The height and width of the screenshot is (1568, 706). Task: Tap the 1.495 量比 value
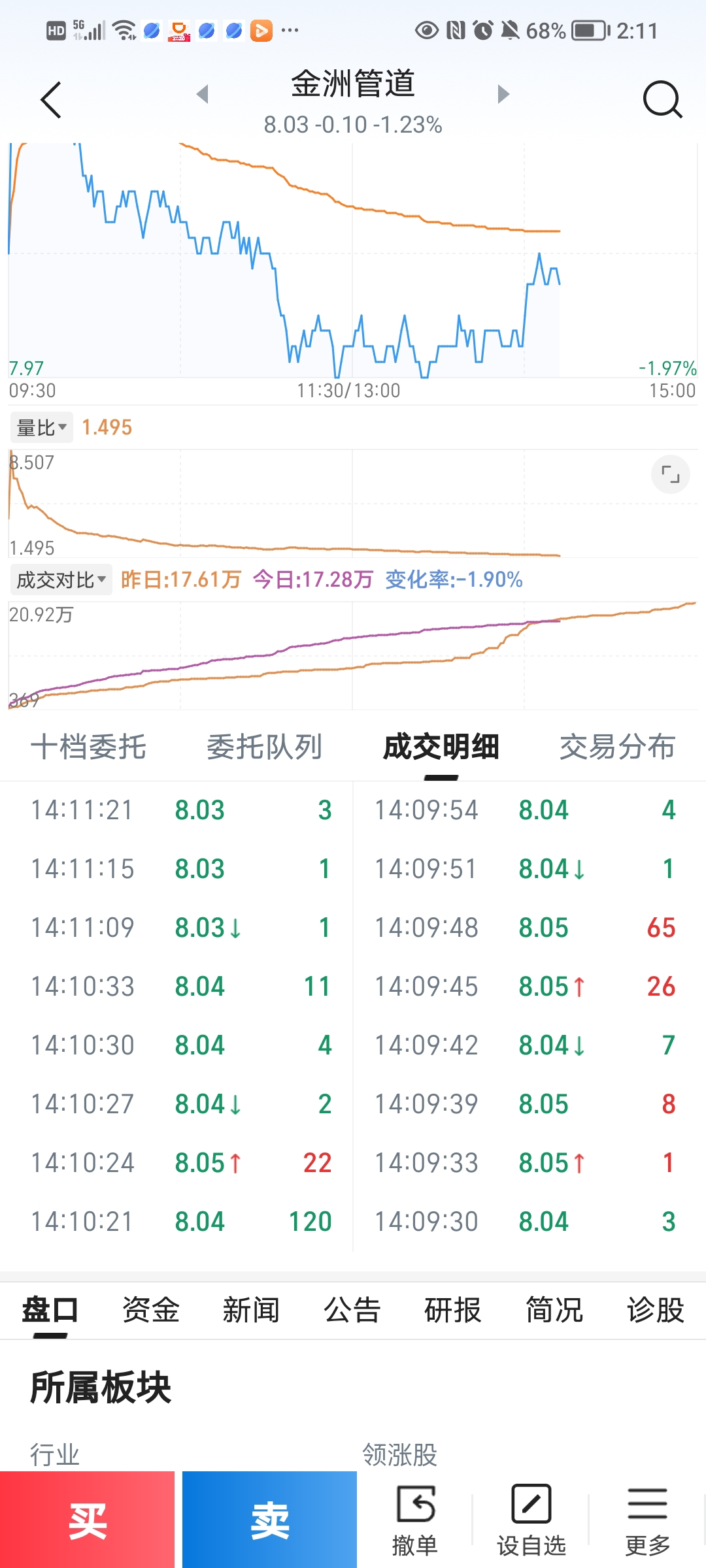coord(107,428)
